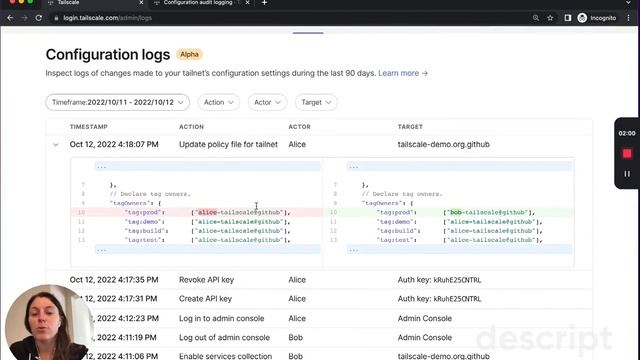Click the address bar lock icon

tap(56, 18)
